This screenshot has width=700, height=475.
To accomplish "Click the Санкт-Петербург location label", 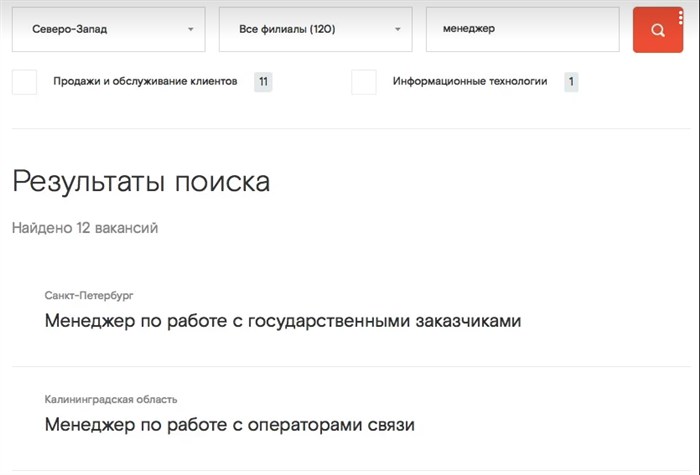I will (89, 296).
